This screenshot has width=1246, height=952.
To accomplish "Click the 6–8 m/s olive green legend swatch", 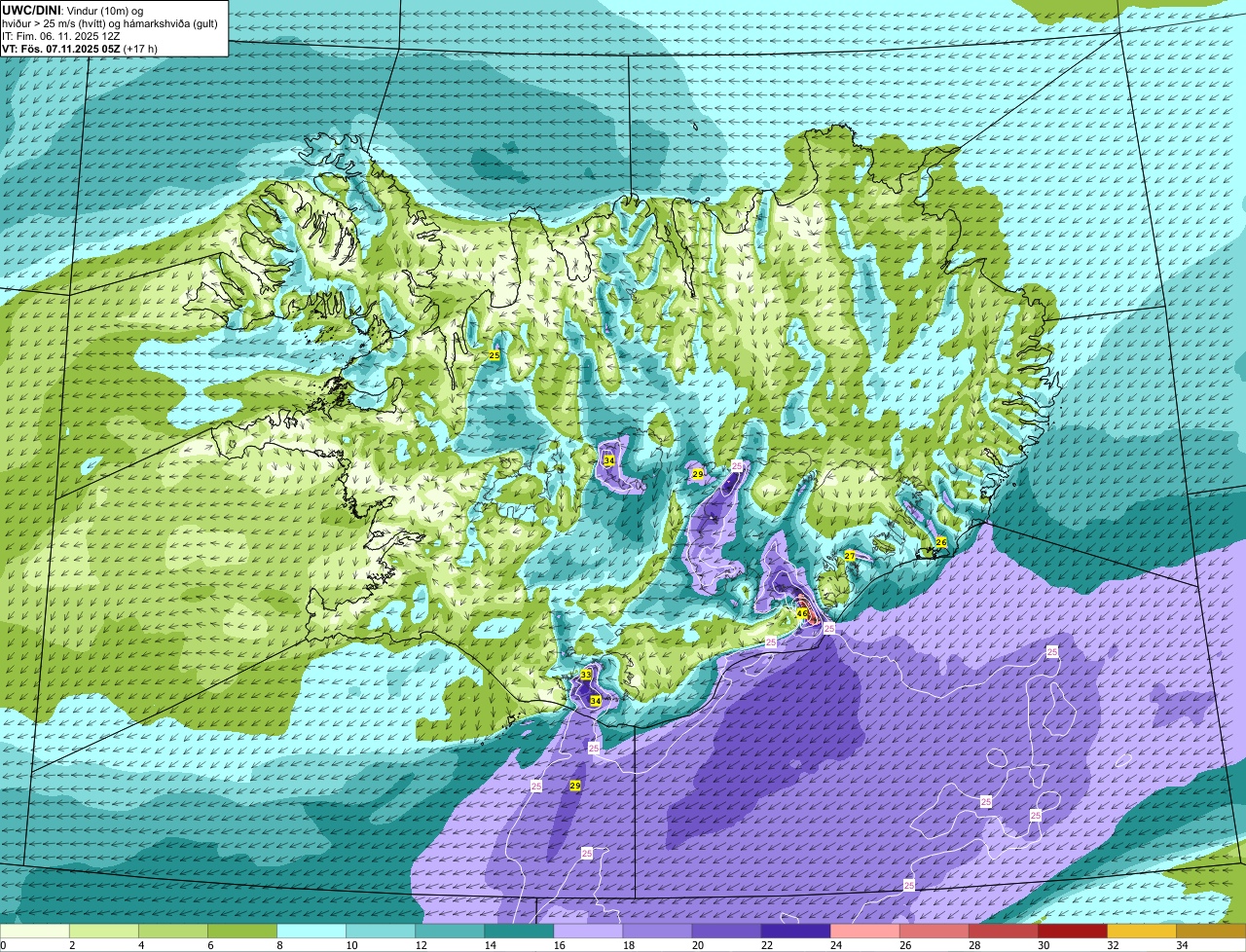I will pos(242,932).
